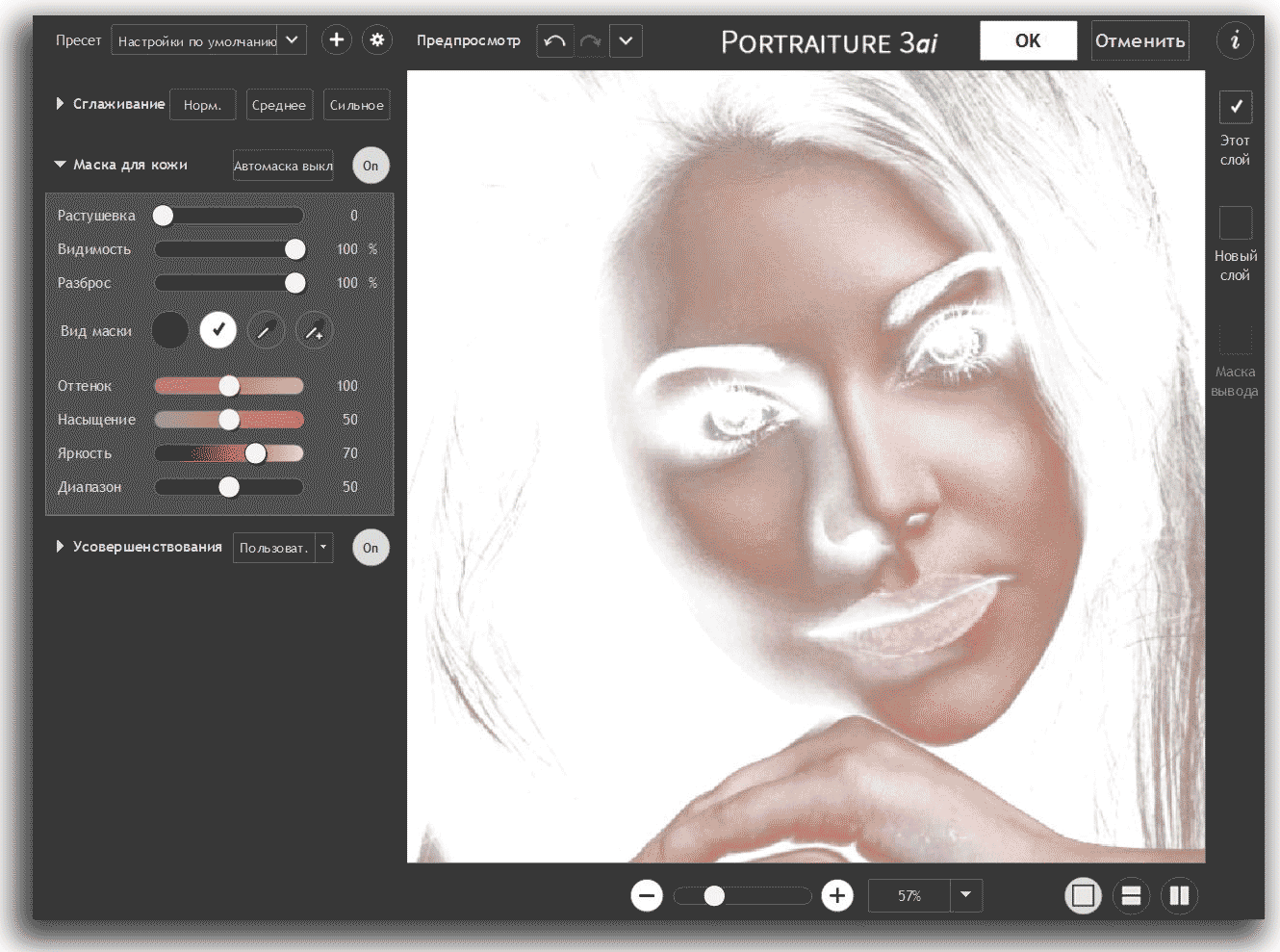Click the zoom slider handle
Image resolution: width=1280 pixels, height=952 pixels.
tap(714, 896)
